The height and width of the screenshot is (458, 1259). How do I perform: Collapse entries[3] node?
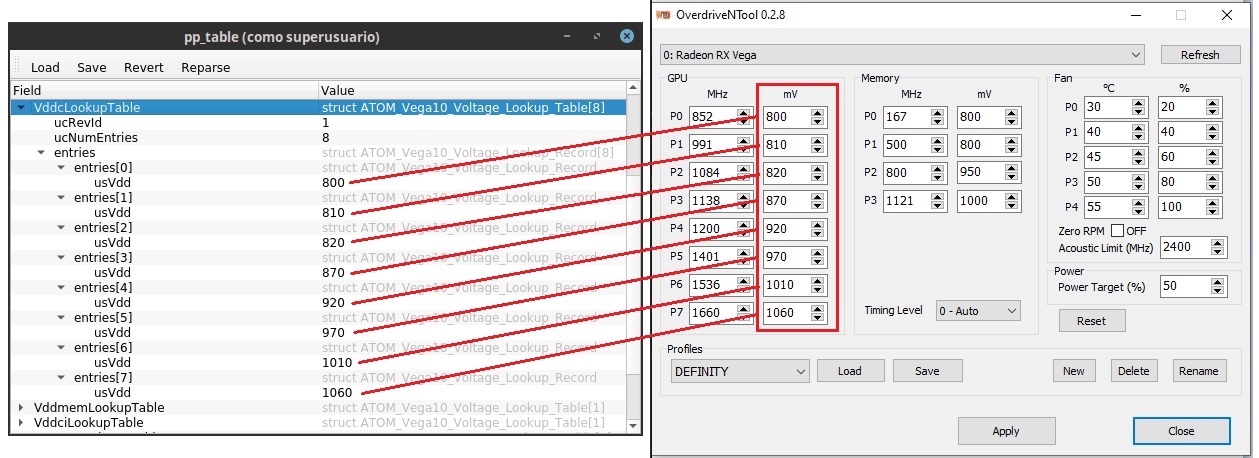tap(62, 257)
